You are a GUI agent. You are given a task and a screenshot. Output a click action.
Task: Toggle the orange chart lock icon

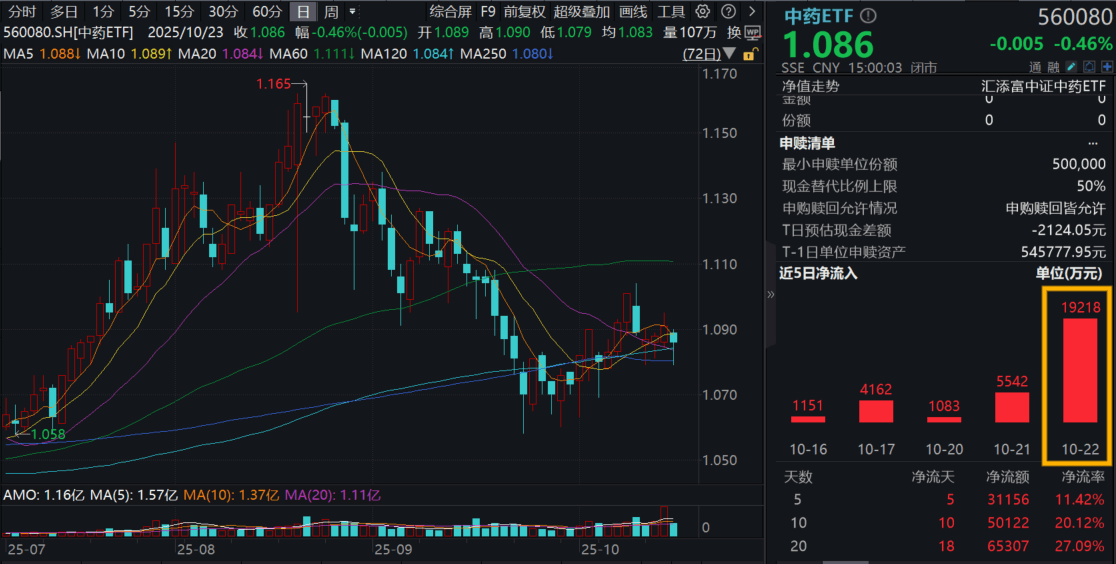coord(749,55)
